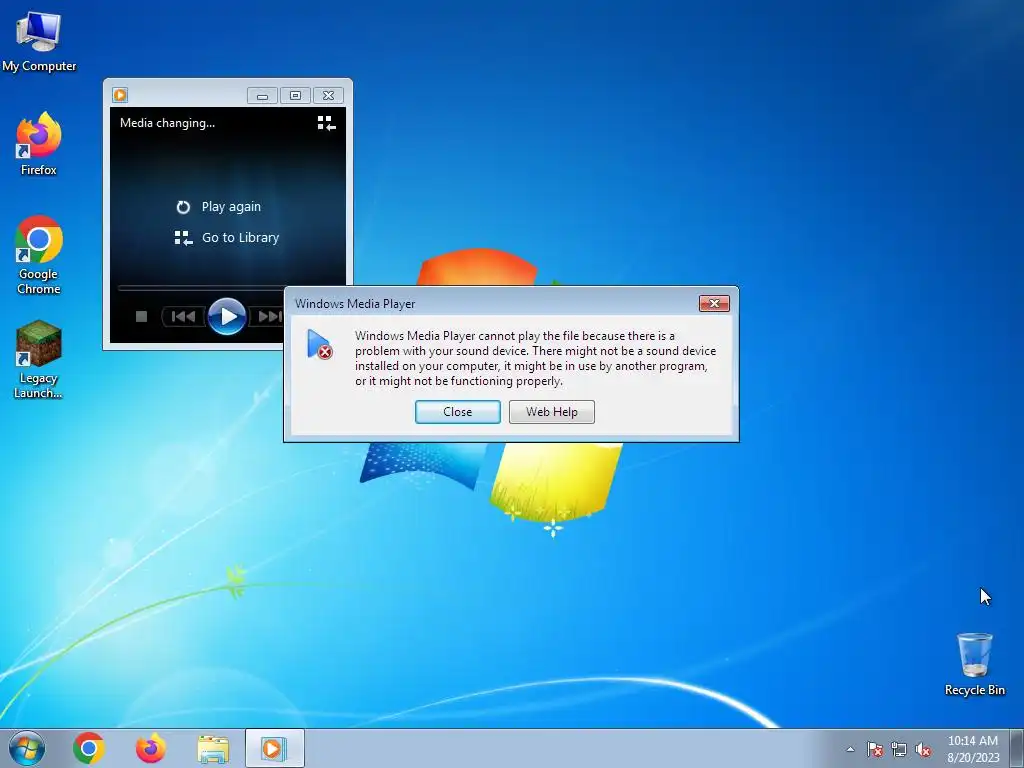Screen dimensions: 1024x768
Task: Click the network status tray icon
Action: (899, 750)
